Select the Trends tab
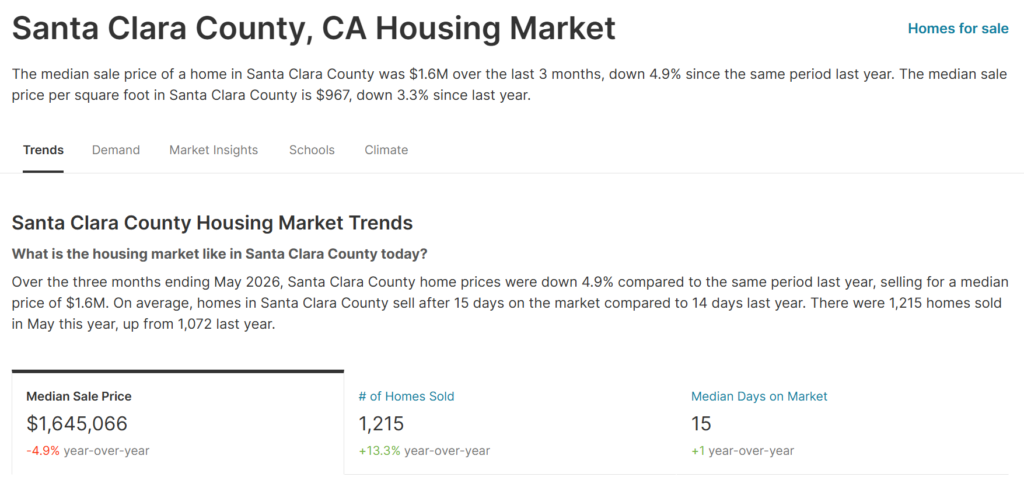Image resolution: width=1024 pixels, height=494 pixels. pos(43,150)
